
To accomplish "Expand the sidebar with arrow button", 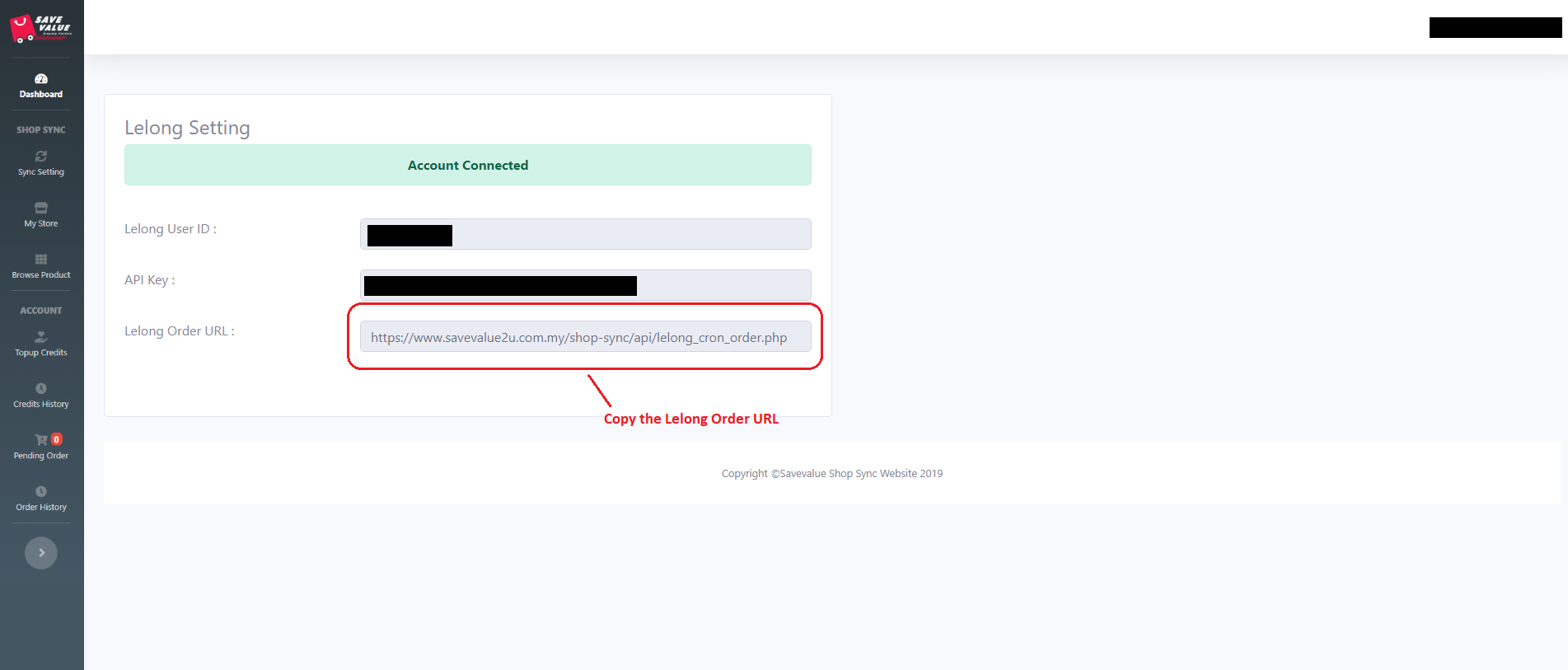I will pyautogui.click(x=41, y=553).
